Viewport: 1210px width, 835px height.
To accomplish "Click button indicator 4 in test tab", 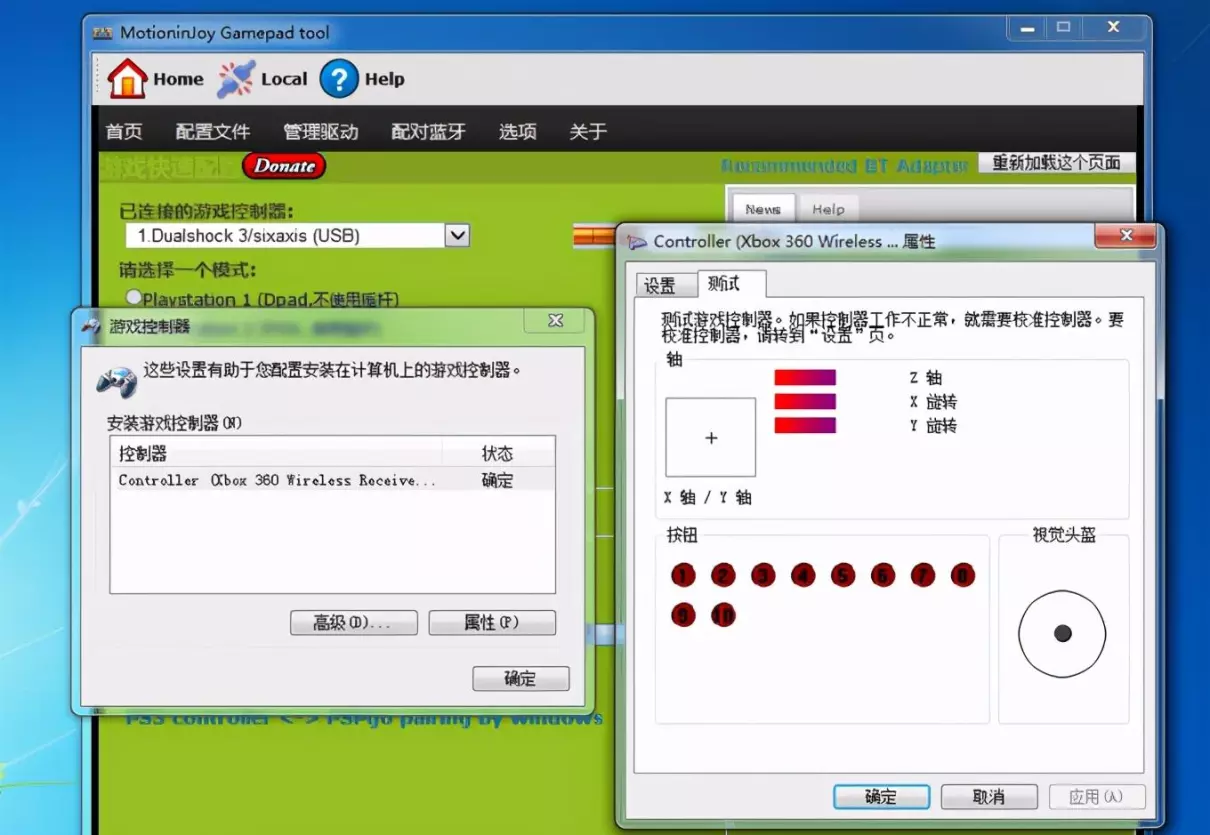I will pyautogui.click(x=803, y=575).
